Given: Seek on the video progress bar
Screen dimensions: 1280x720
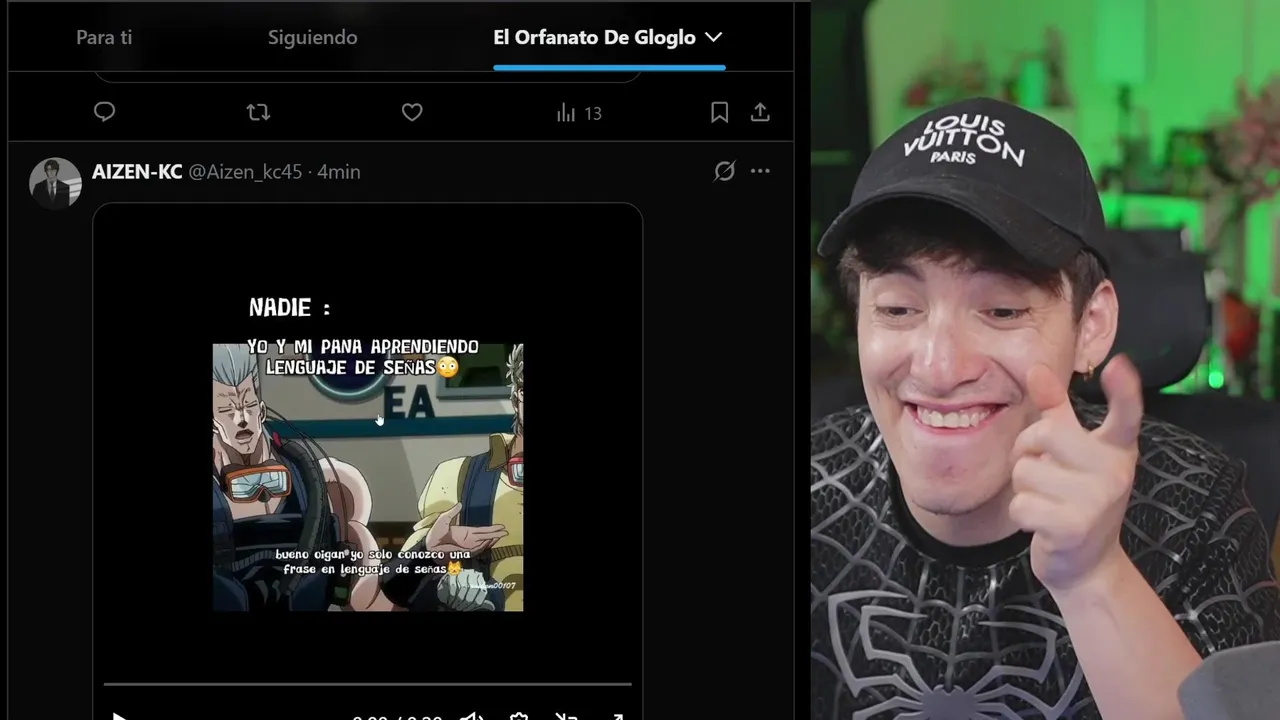Looking at the screenshot, I should (367, 684).
